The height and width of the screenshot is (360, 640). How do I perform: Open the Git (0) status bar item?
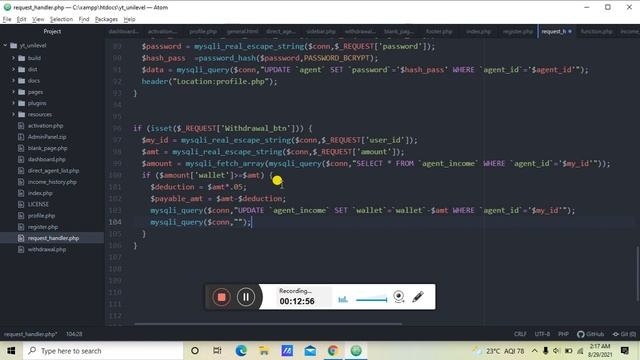tap(624, 334)
